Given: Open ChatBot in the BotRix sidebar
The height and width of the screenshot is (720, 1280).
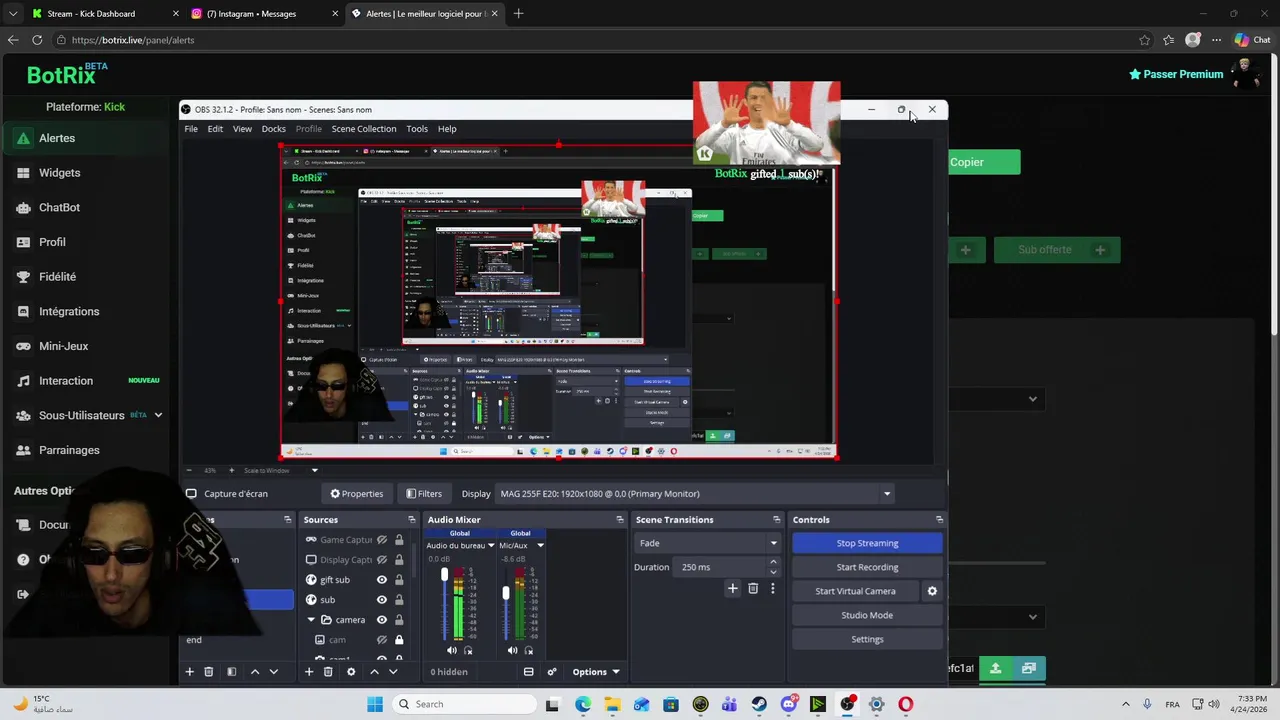Looking at the screenshot, I should pos(59,207).
